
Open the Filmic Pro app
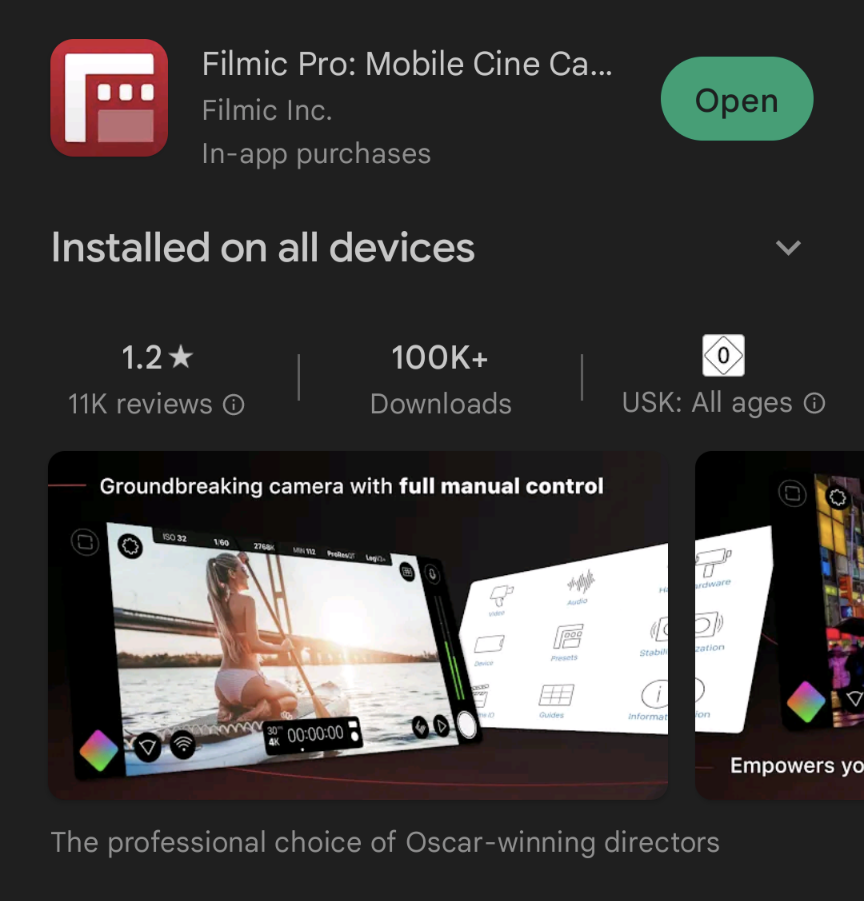pyautogui.click(x=736, y=99)
